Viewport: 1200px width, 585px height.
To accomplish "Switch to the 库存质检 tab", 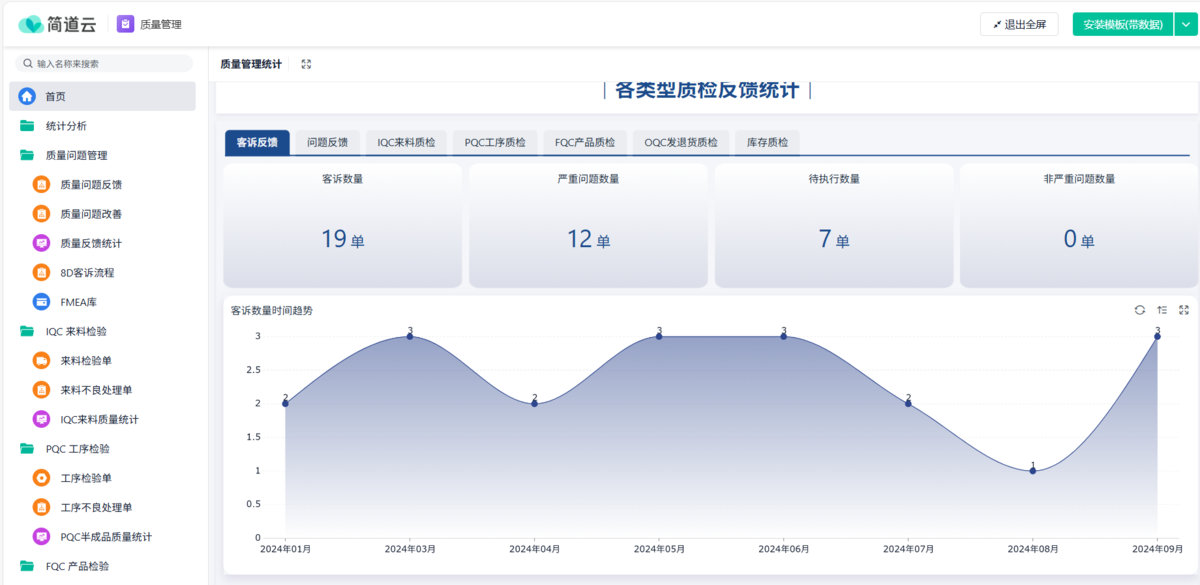I will pyautogui.click(x=767, y=143).
